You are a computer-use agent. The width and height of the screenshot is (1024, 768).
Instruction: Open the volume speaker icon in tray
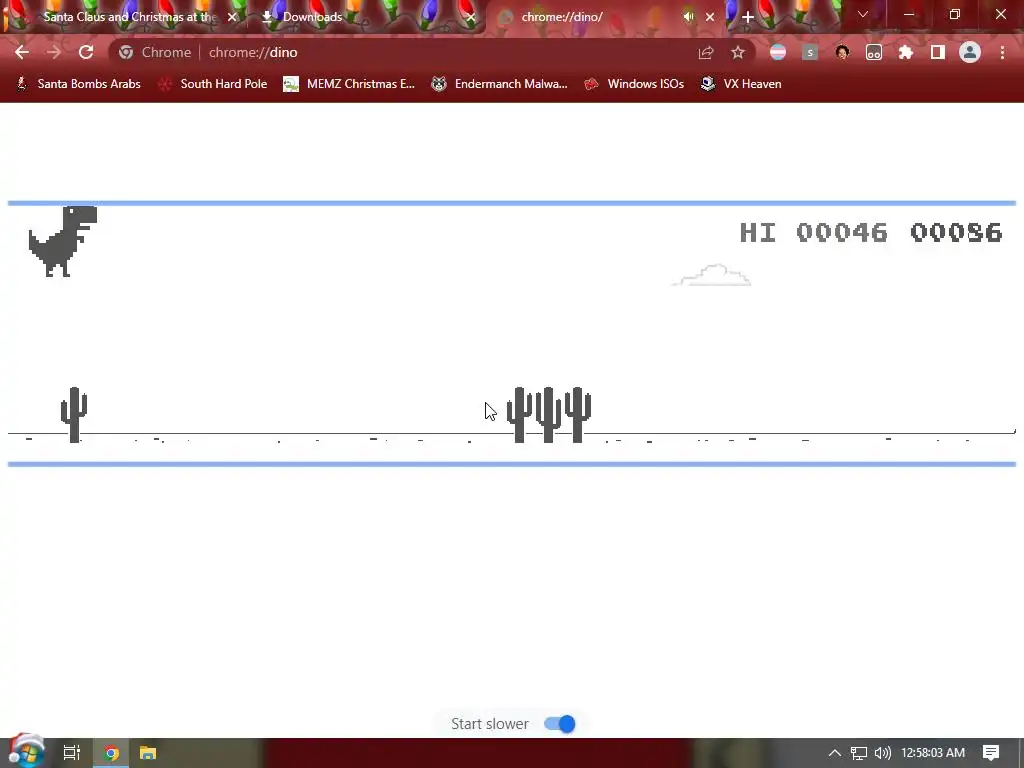882,753
